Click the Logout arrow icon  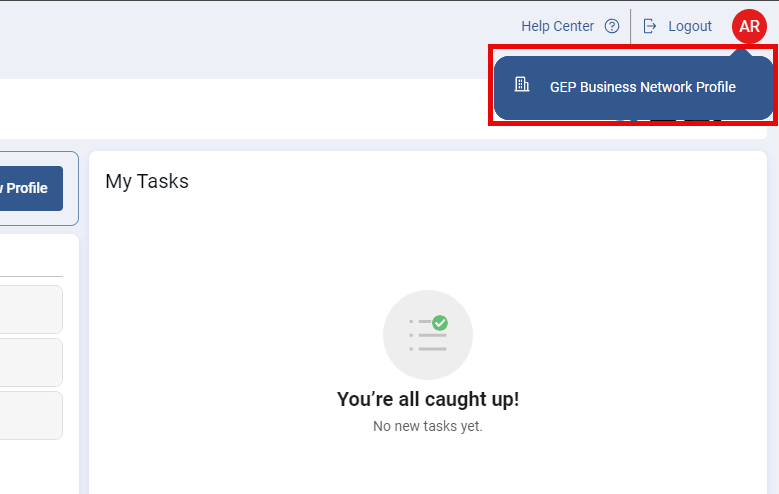click(x=650, y=27)
